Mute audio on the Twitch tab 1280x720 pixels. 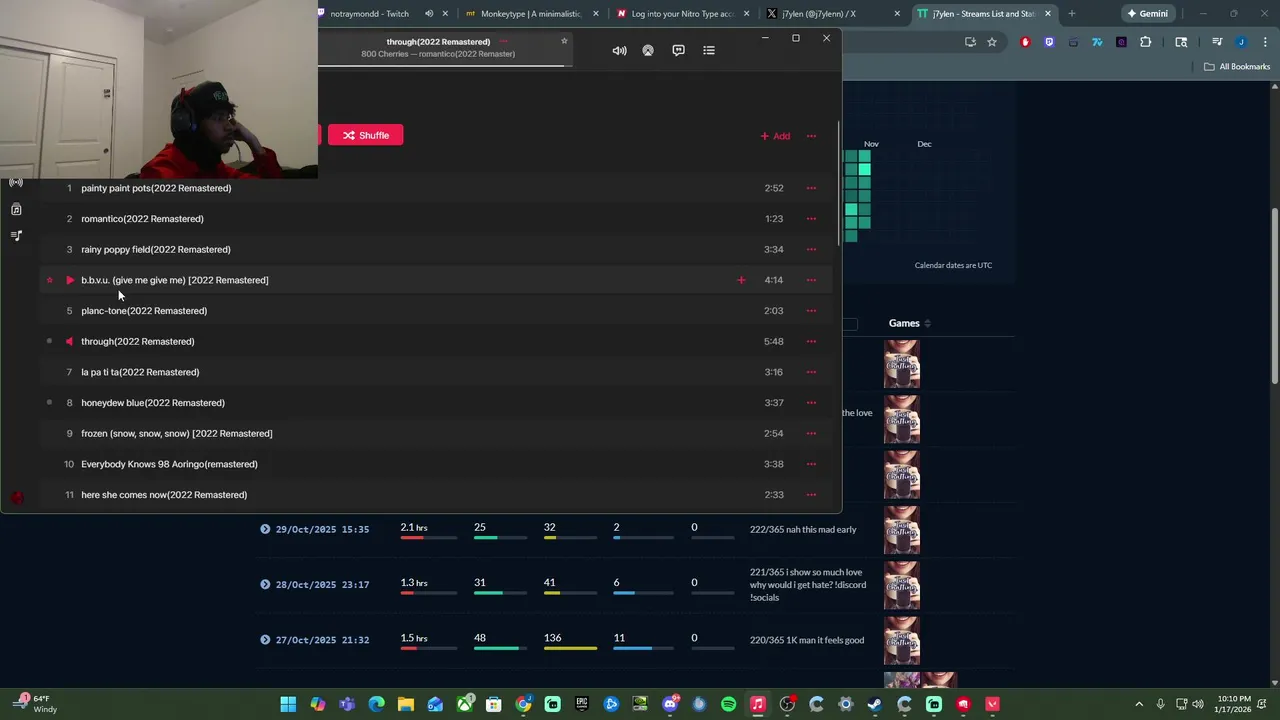(x=429, y=14)
